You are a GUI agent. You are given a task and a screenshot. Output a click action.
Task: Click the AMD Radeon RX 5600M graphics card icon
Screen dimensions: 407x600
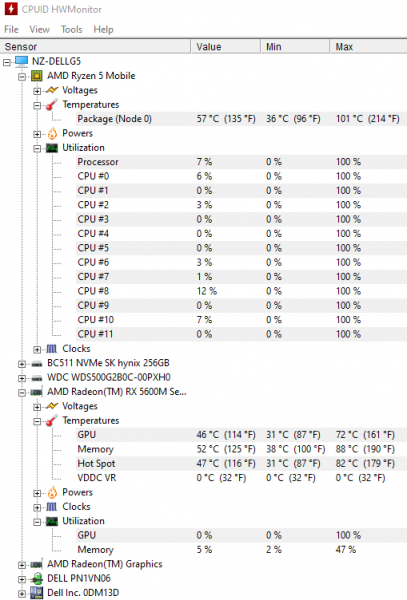(x=37, y=392)
